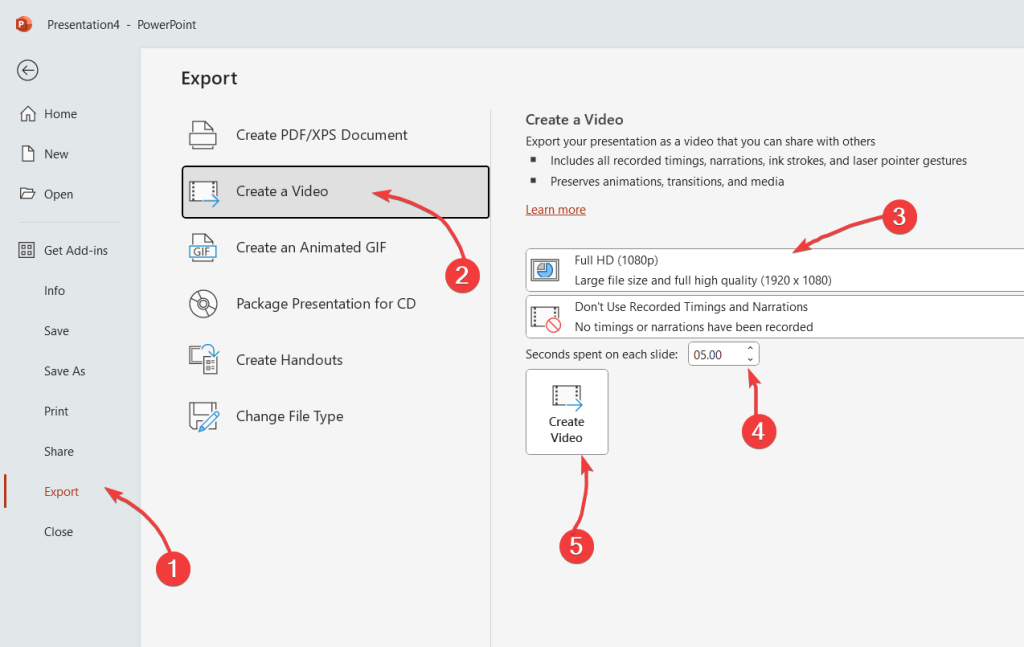The height and width of the screenshot is (647, 1024).
Task: Select Export in the sidebar
Action: [61, 492]
